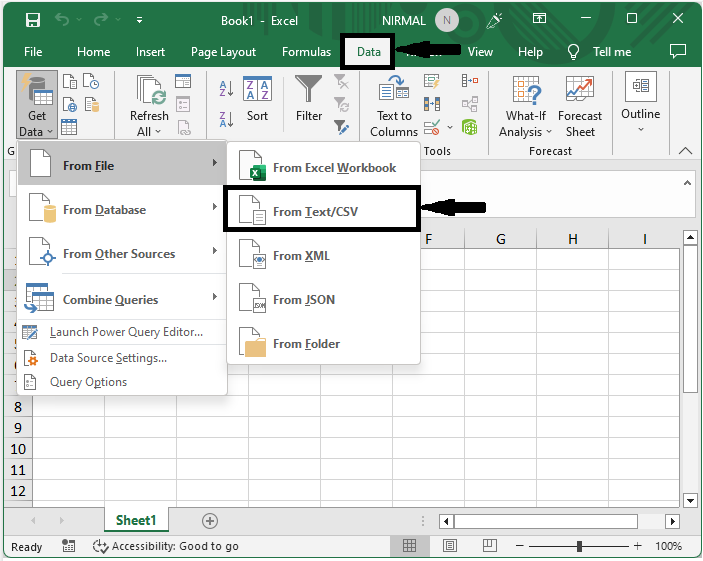Click the Relationships icon

pos(470,104)
